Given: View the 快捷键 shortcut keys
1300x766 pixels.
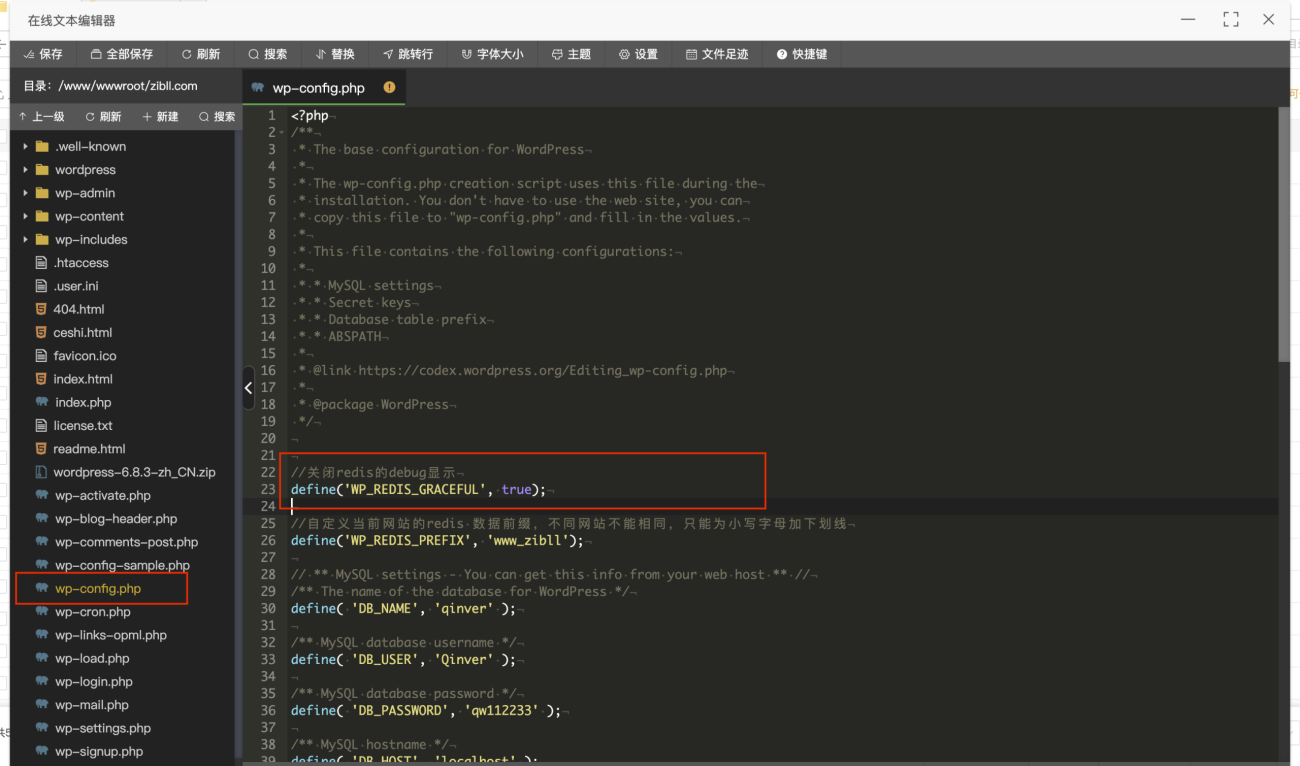Looking at the screenshot, I should click(802, 54).
